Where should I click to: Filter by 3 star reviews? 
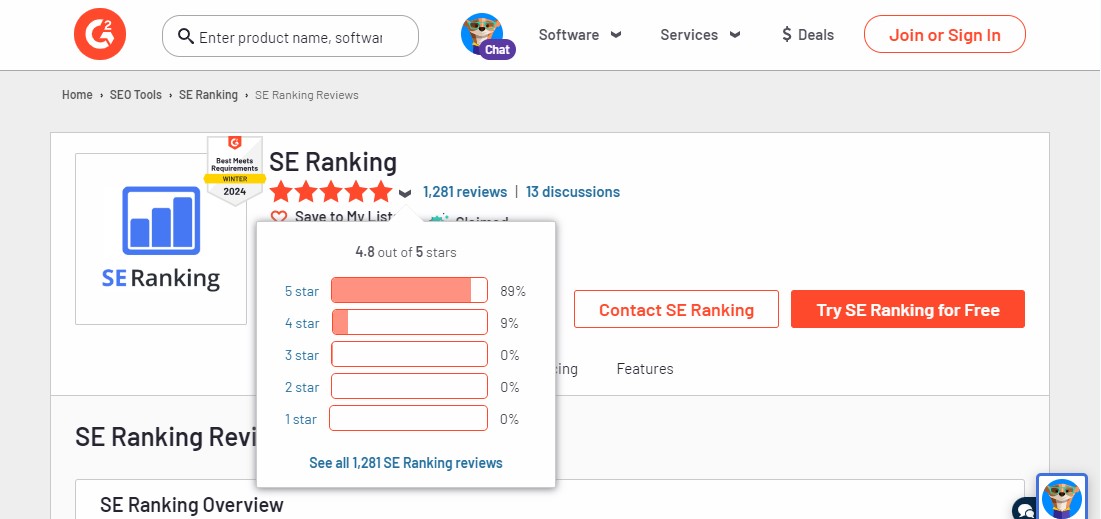[x=302, y=355]
